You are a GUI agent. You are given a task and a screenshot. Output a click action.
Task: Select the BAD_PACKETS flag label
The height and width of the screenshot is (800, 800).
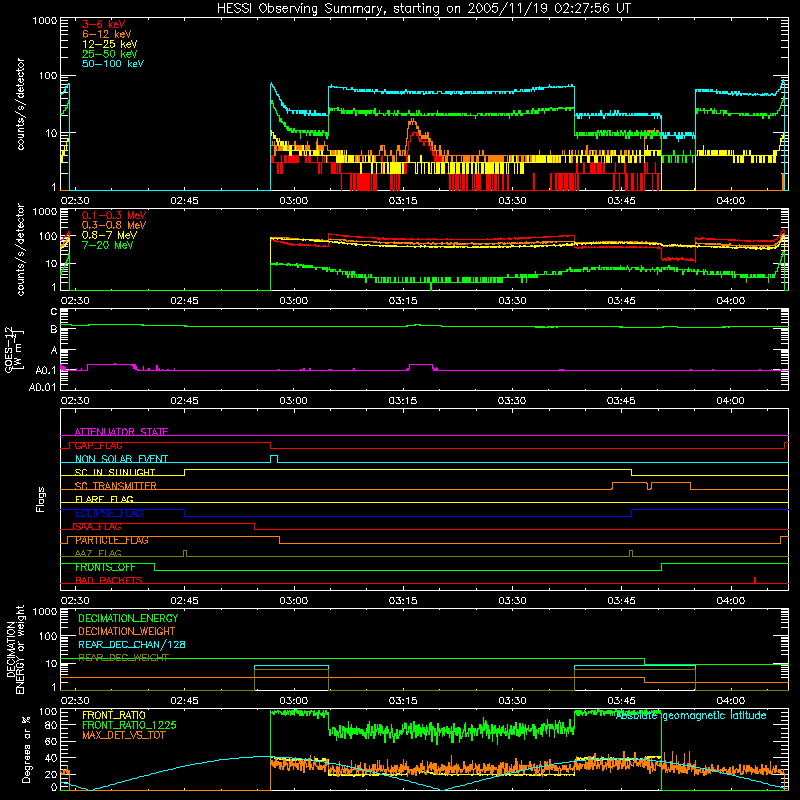coord(109,580)
